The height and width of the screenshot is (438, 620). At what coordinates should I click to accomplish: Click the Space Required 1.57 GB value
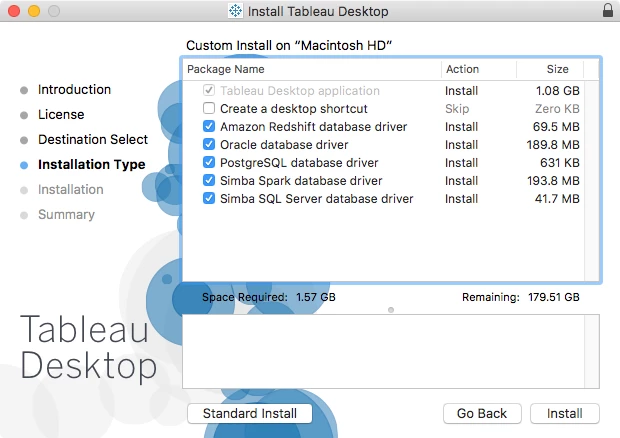(316, 297)
